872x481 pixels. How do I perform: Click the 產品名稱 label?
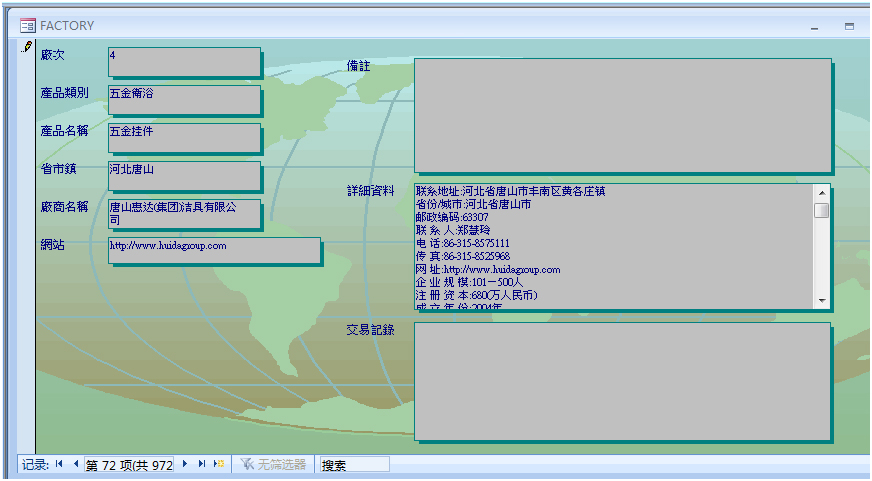tap(65, 131)
